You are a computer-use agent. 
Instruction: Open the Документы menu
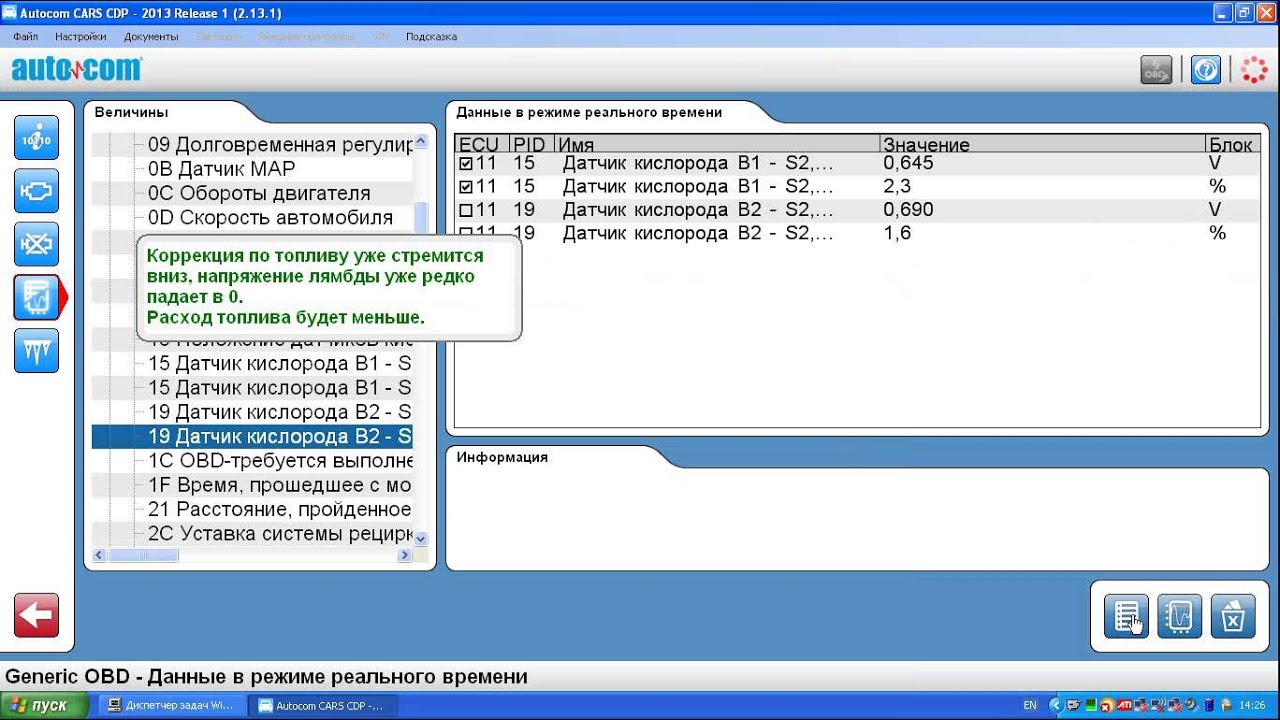pos(151,37)
